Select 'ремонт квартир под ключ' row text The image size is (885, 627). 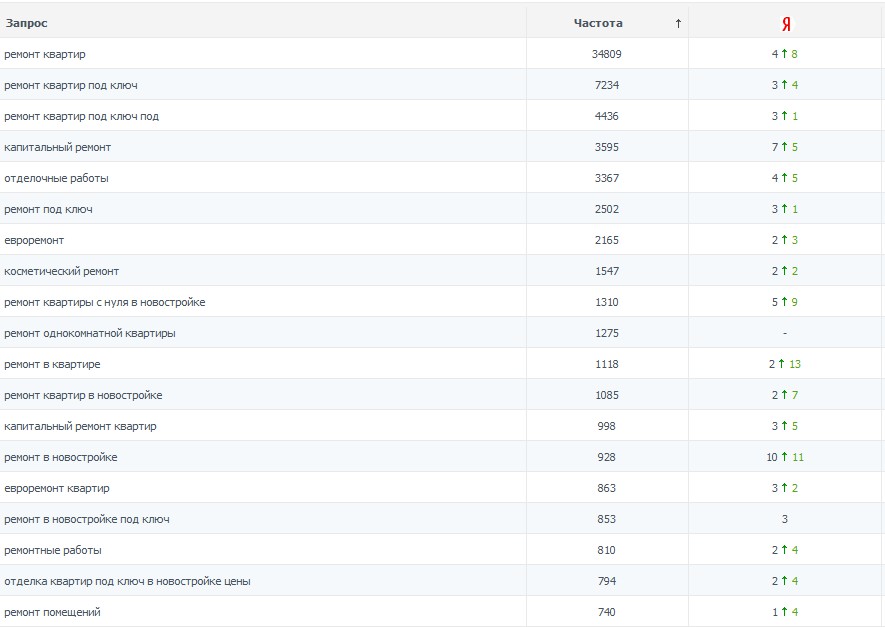point(71,85)
